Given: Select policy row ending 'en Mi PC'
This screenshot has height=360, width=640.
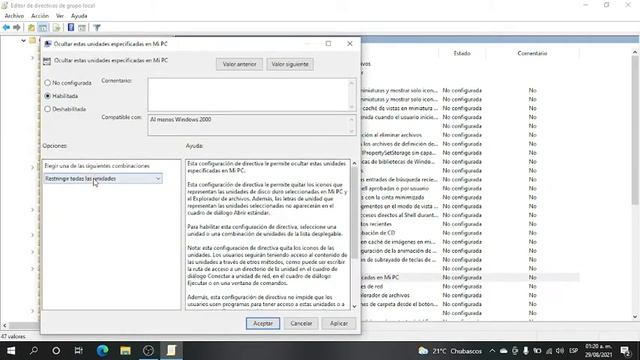Looking at the screenshot, I should point(469,278).
